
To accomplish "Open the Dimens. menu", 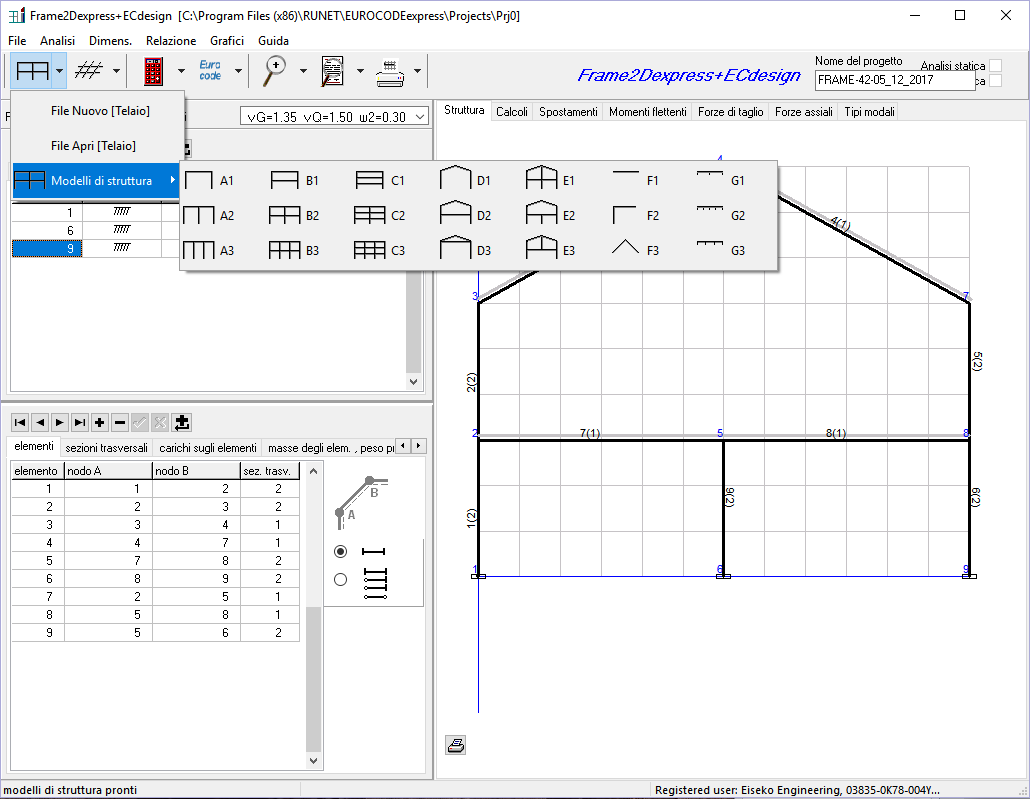I will coord(110,41).
